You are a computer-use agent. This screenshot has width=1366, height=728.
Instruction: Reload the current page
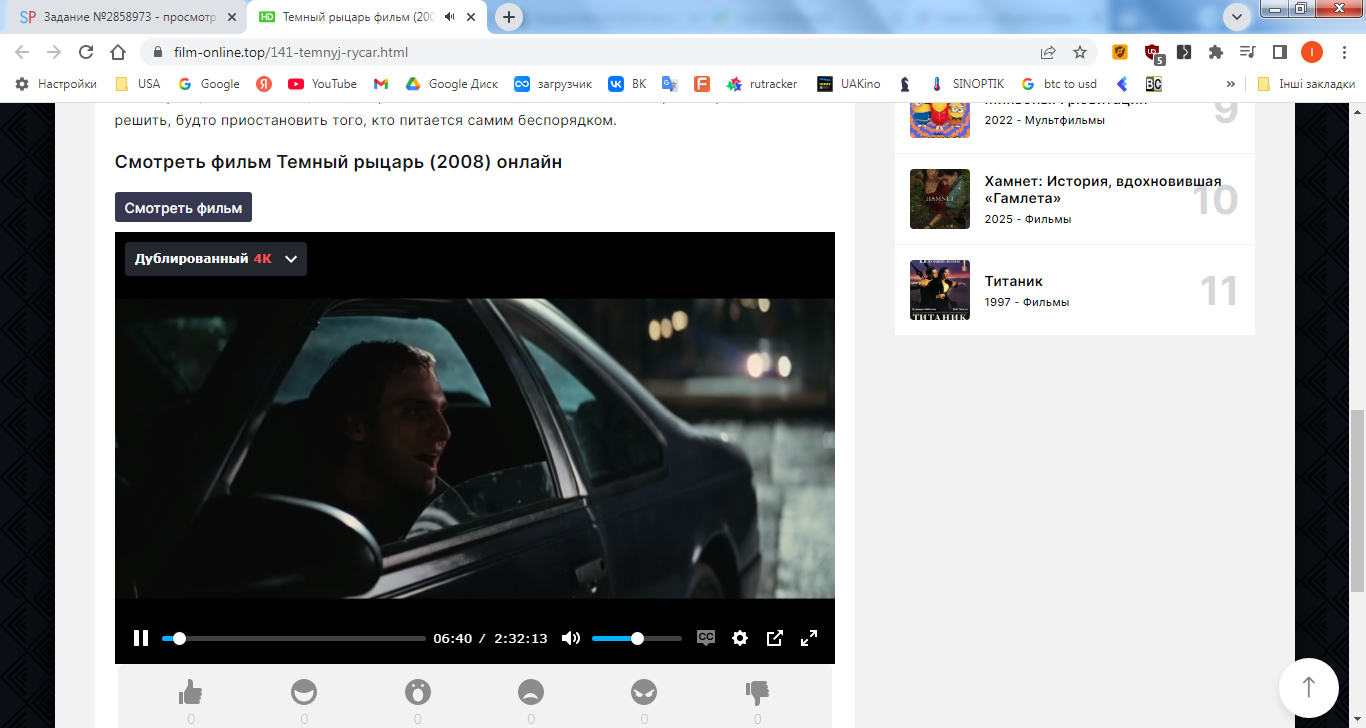(x=86, y=52)
